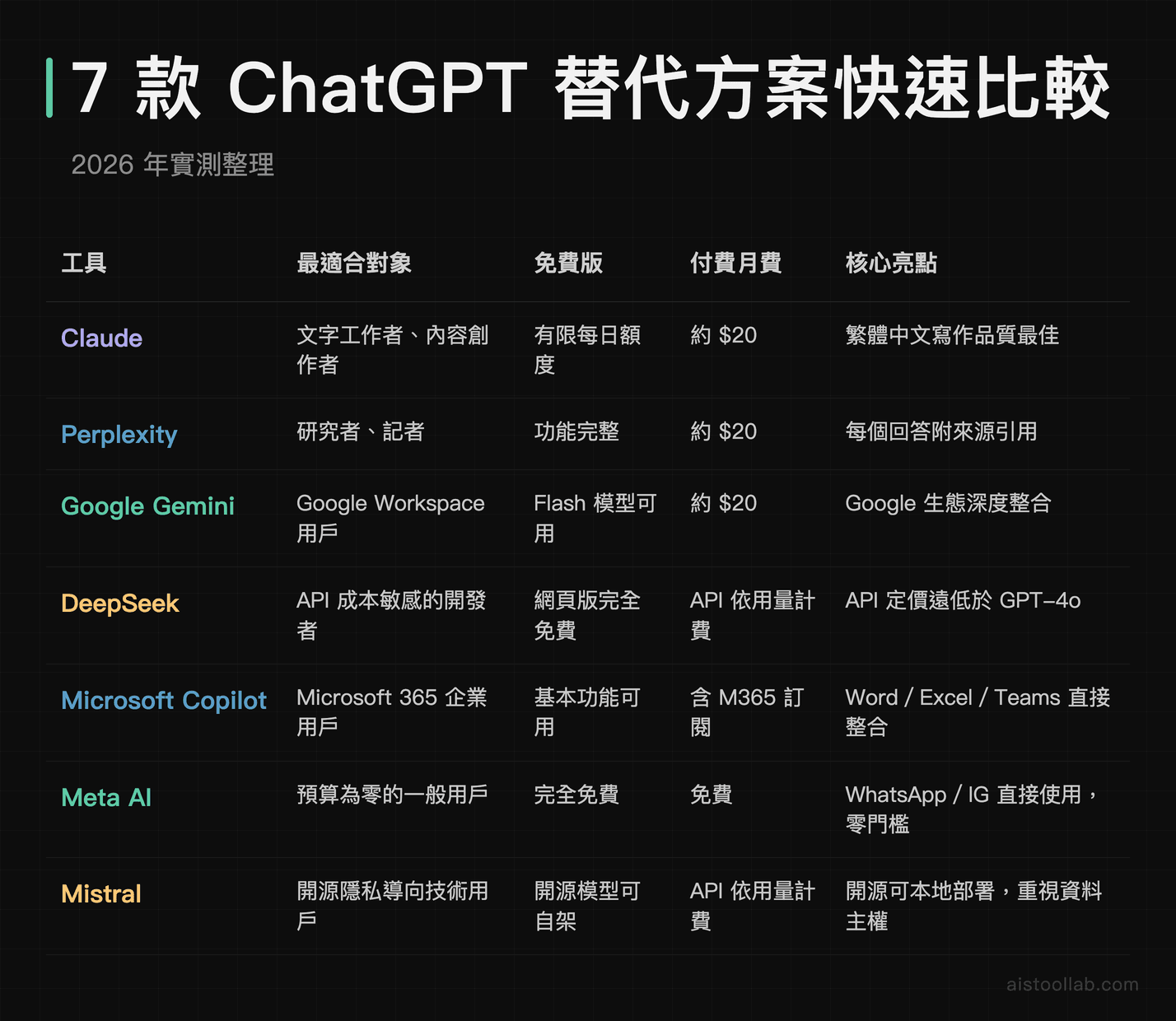The width and height of the screenshot is (1176, 1021).
Task: Click the cell '完全免費'
Action: pos(576,795)
